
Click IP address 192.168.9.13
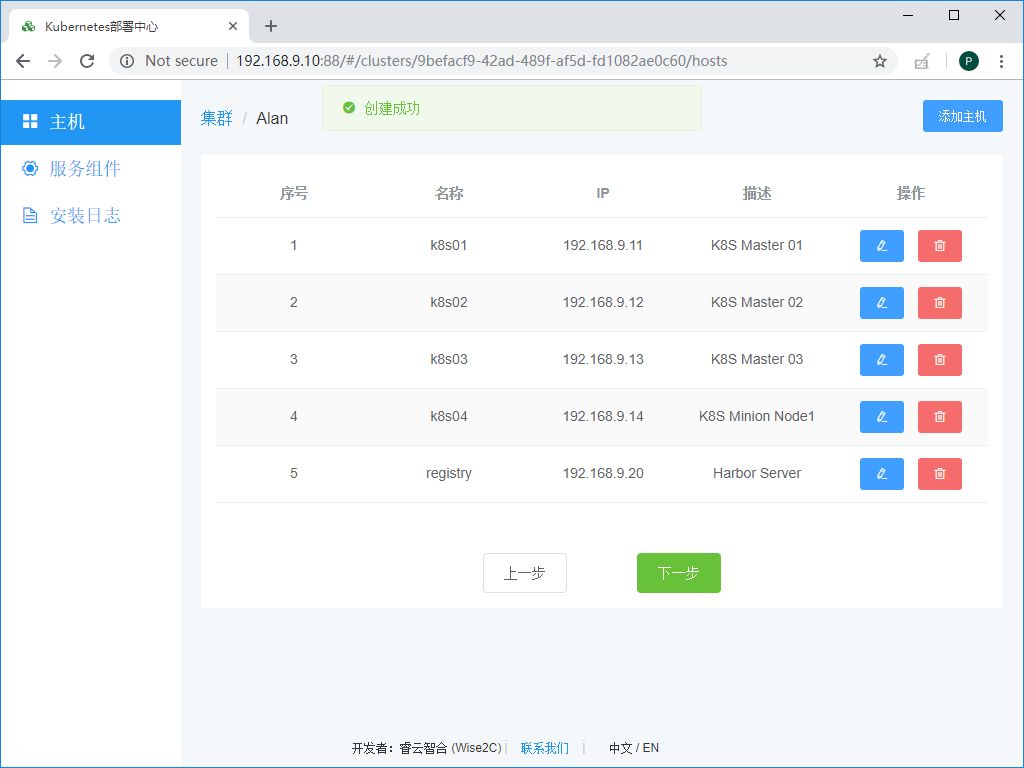tap(603, 359)
